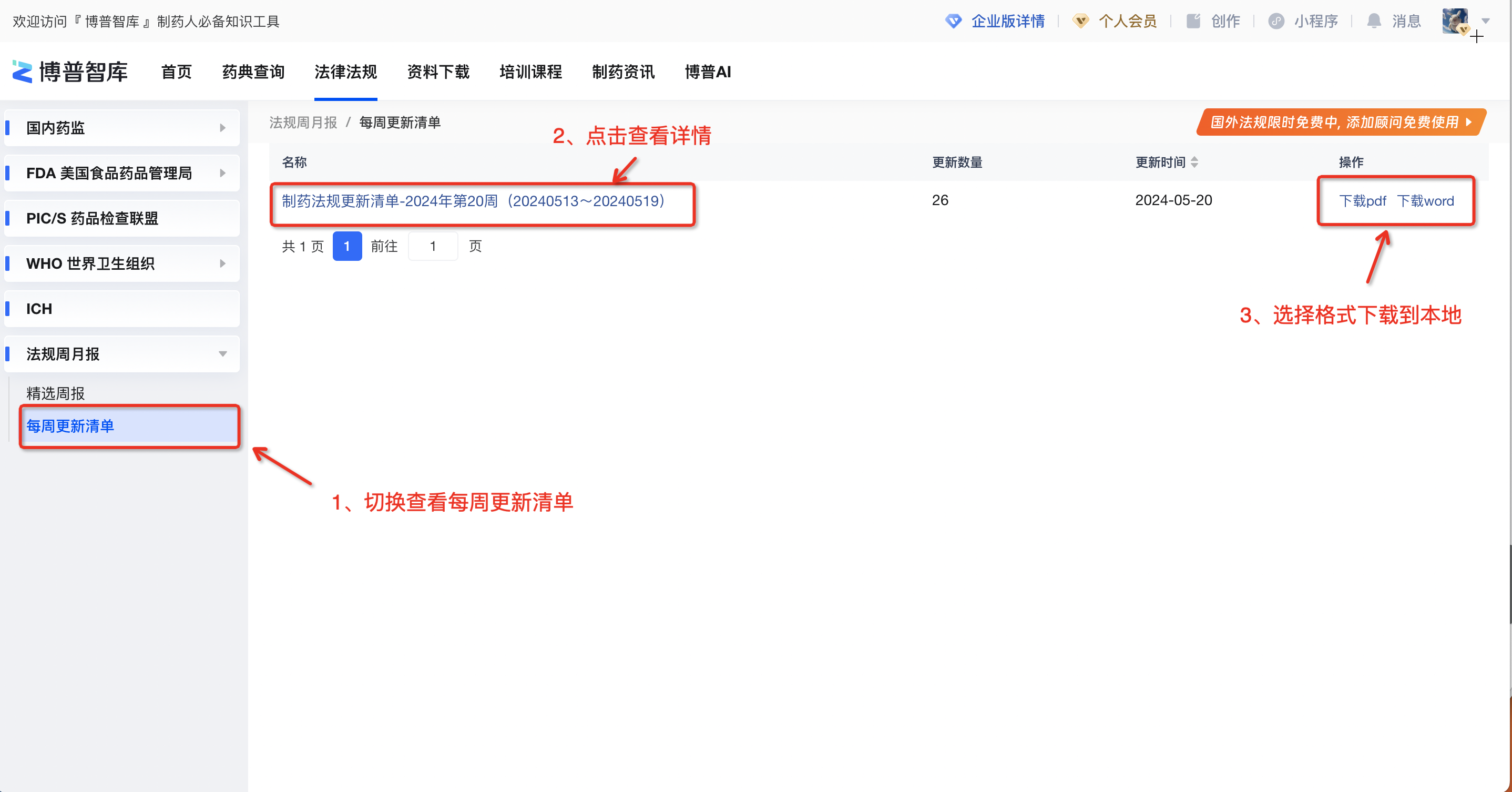Click 法规周月报 breadcrumb
Screen dimensions: 1512x792
(303, 122)
